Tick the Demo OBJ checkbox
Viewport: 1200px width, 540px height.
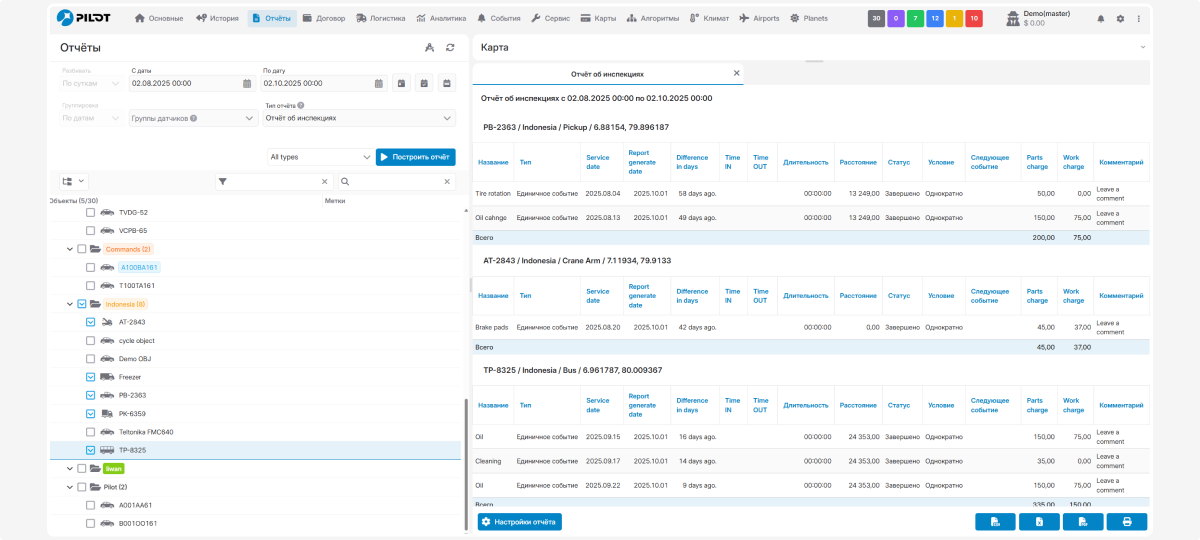(91, 359)
